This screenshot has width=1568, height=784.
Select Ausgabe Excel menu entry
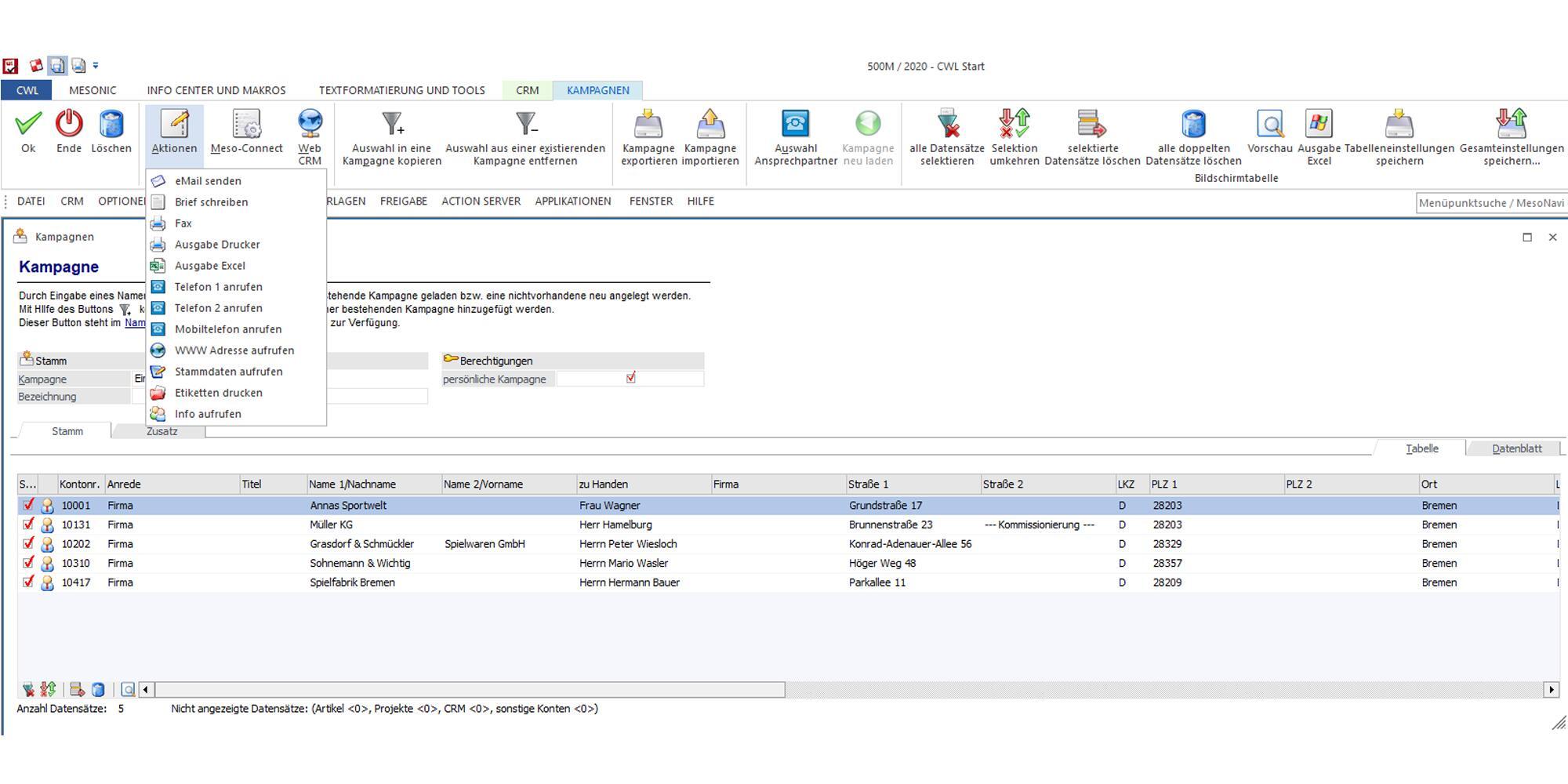[236, 266]
